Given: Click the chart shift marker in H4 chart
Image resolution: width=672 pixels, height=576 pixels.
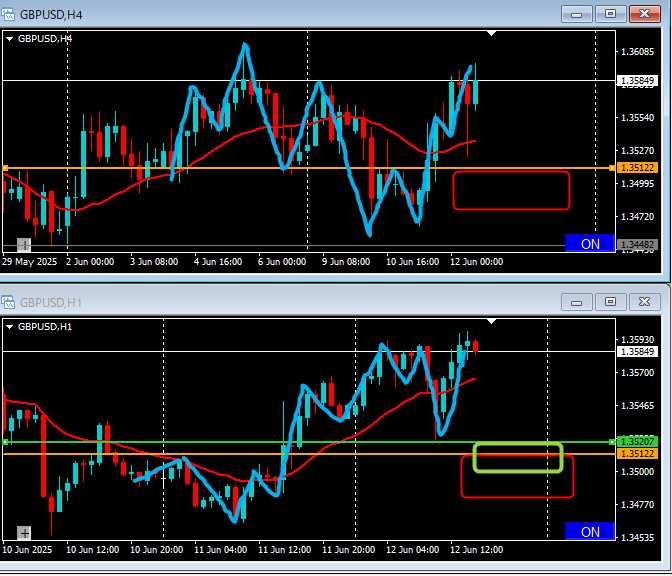Looking at the screenshot, I should tap(492, 33).
